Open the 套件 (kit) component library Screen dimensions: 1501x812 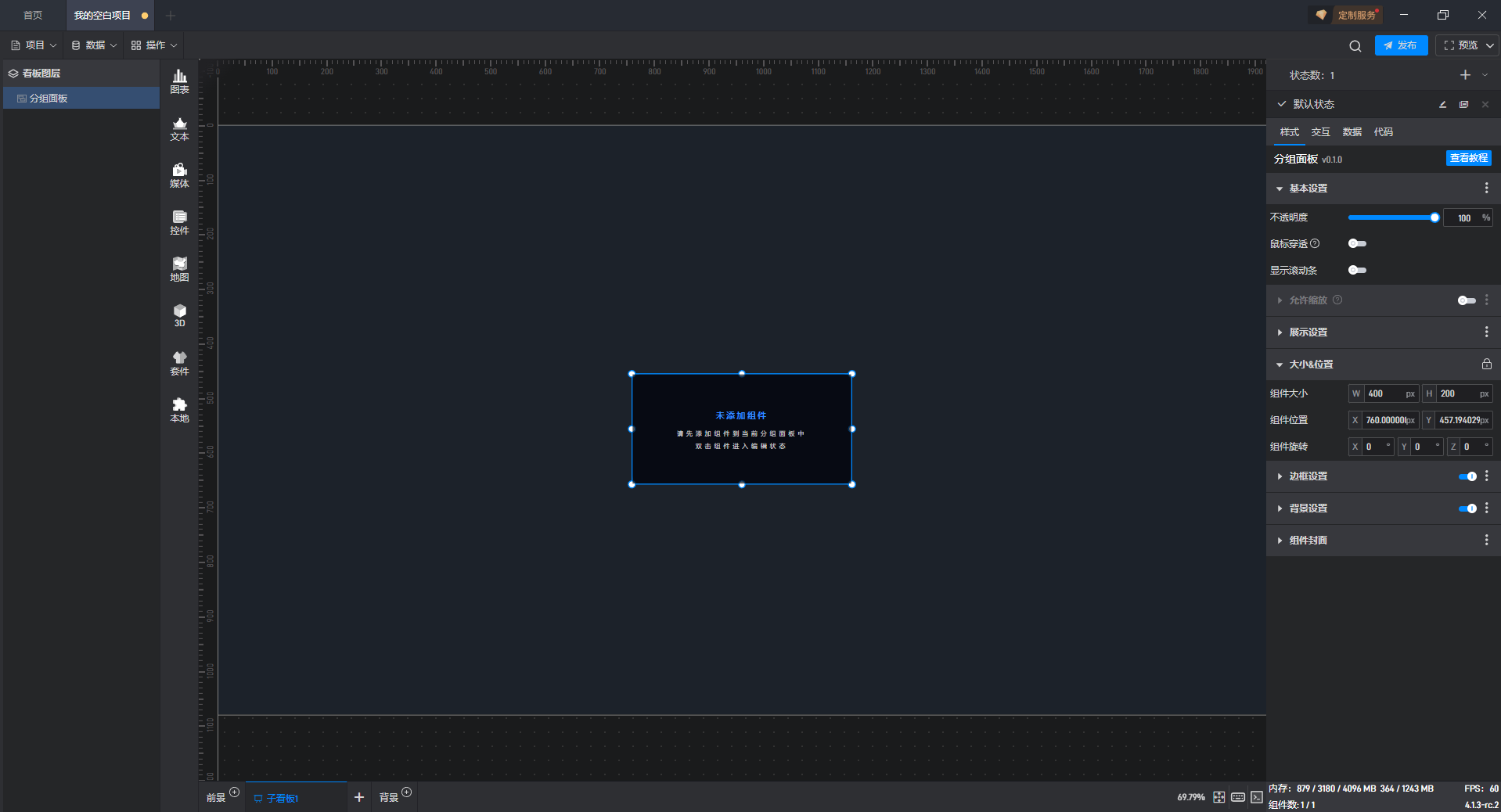pyautogui.click(x=179, y=363)
